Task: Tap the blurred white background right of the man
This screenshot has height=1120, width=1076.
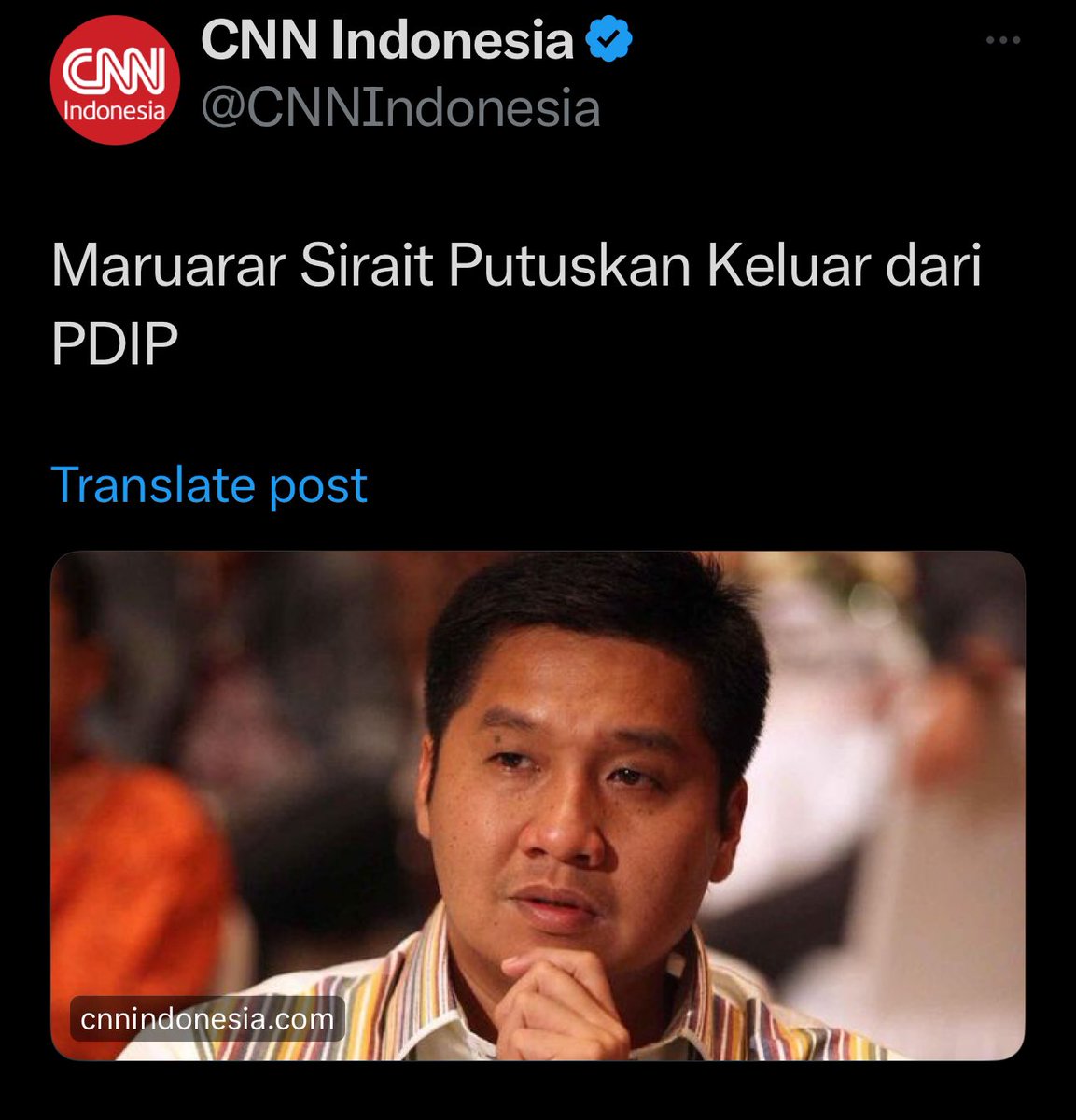Action: (896, 793)
